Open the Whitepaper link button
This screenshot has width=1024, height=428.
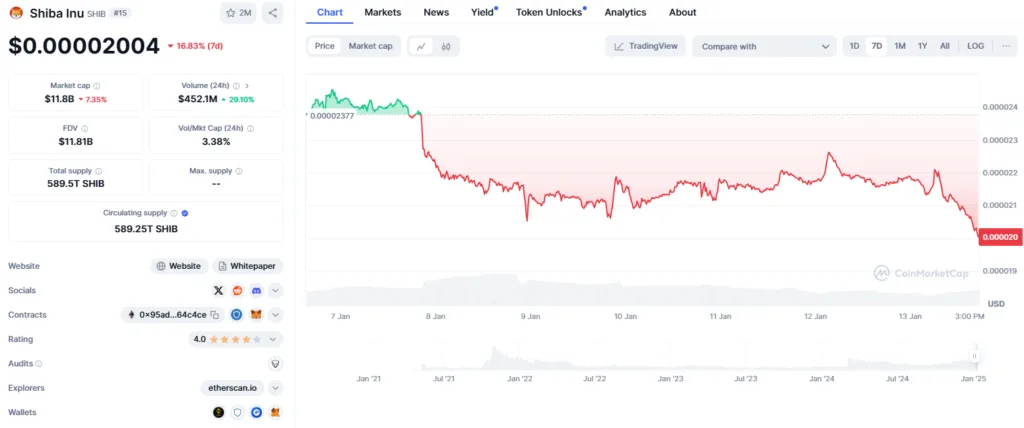pos(248,266)
